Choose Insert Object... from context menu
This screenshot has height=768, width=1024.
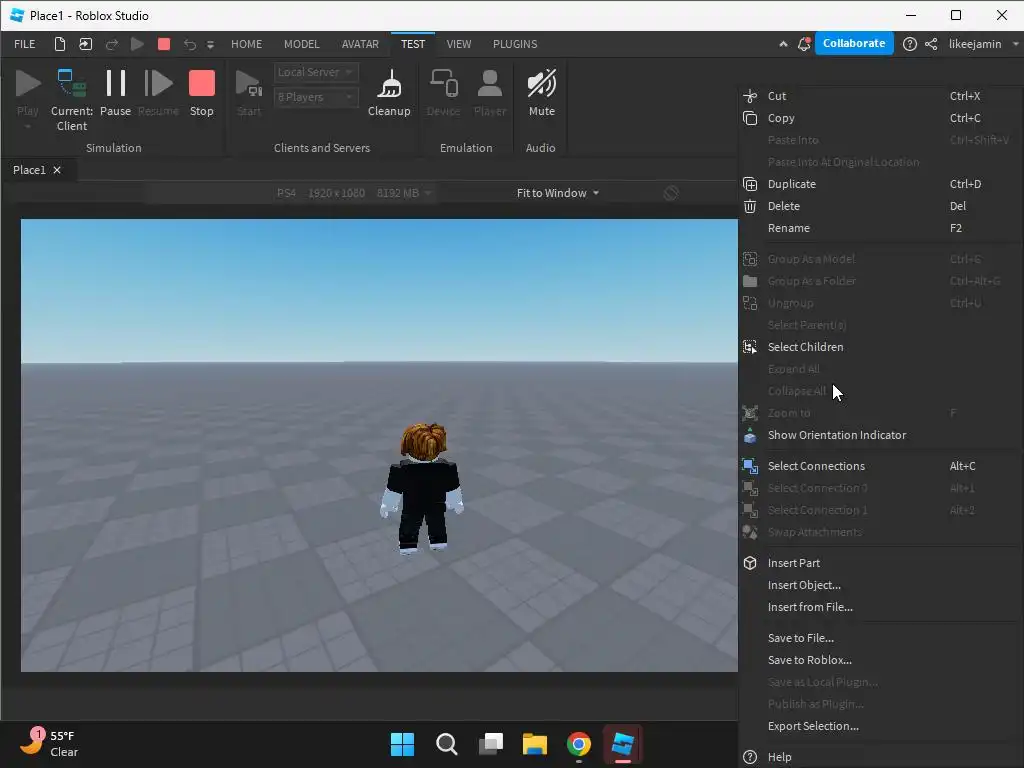(x=881, y=585)
